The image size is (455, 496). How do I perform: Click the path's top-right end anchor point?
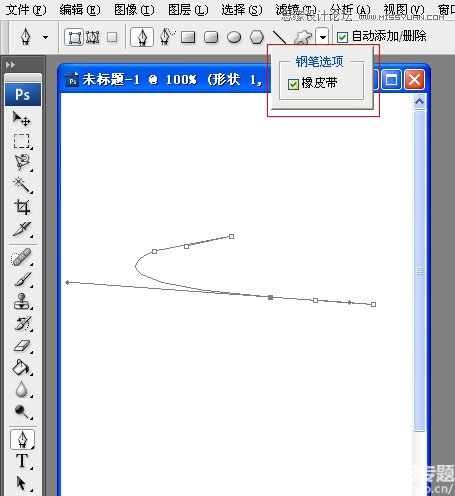(231, 236)
